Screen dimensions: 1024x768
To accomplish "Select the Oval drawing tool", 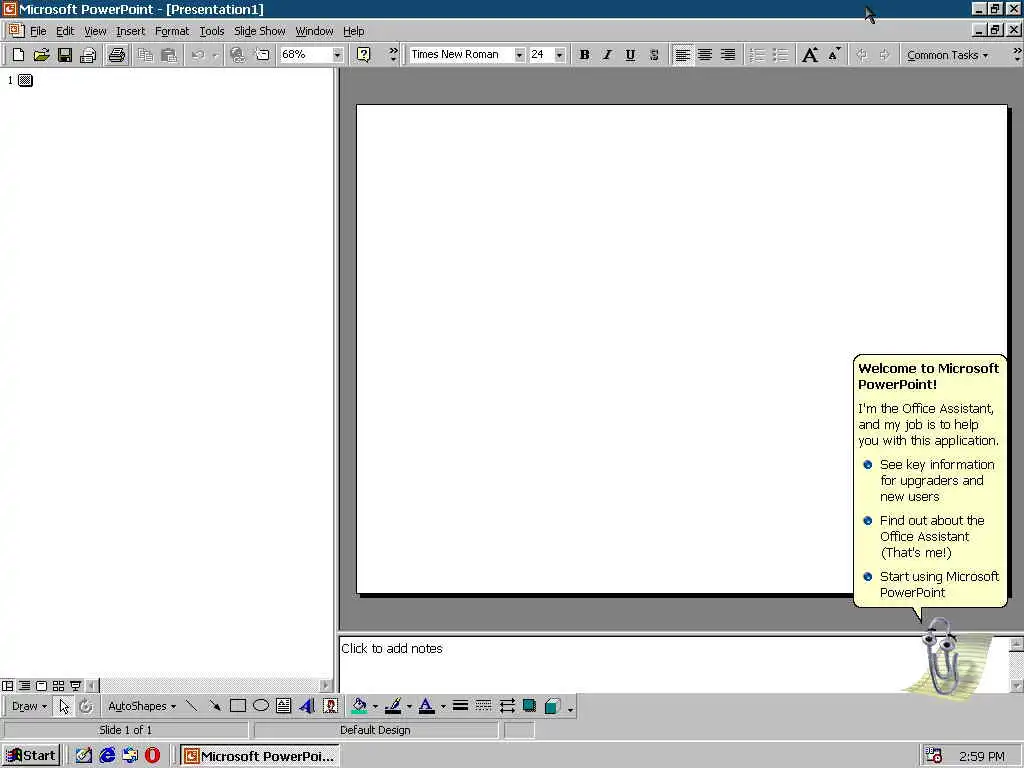I will pyautogui.click(x=261, y=705).
